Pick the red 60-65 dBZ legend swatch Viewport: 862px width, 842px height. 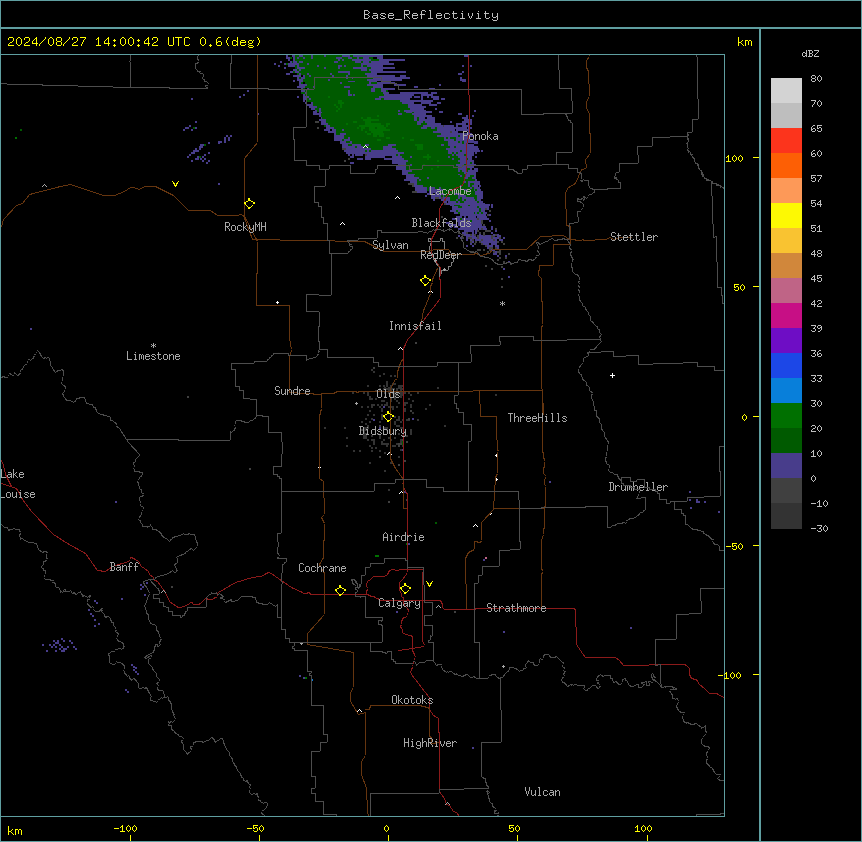click(786, 141)
